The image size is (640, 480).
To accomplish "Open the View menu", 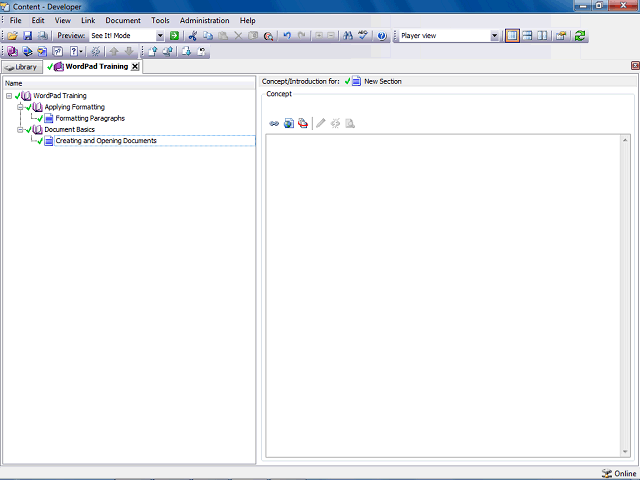I will click(x=62, y=20).
